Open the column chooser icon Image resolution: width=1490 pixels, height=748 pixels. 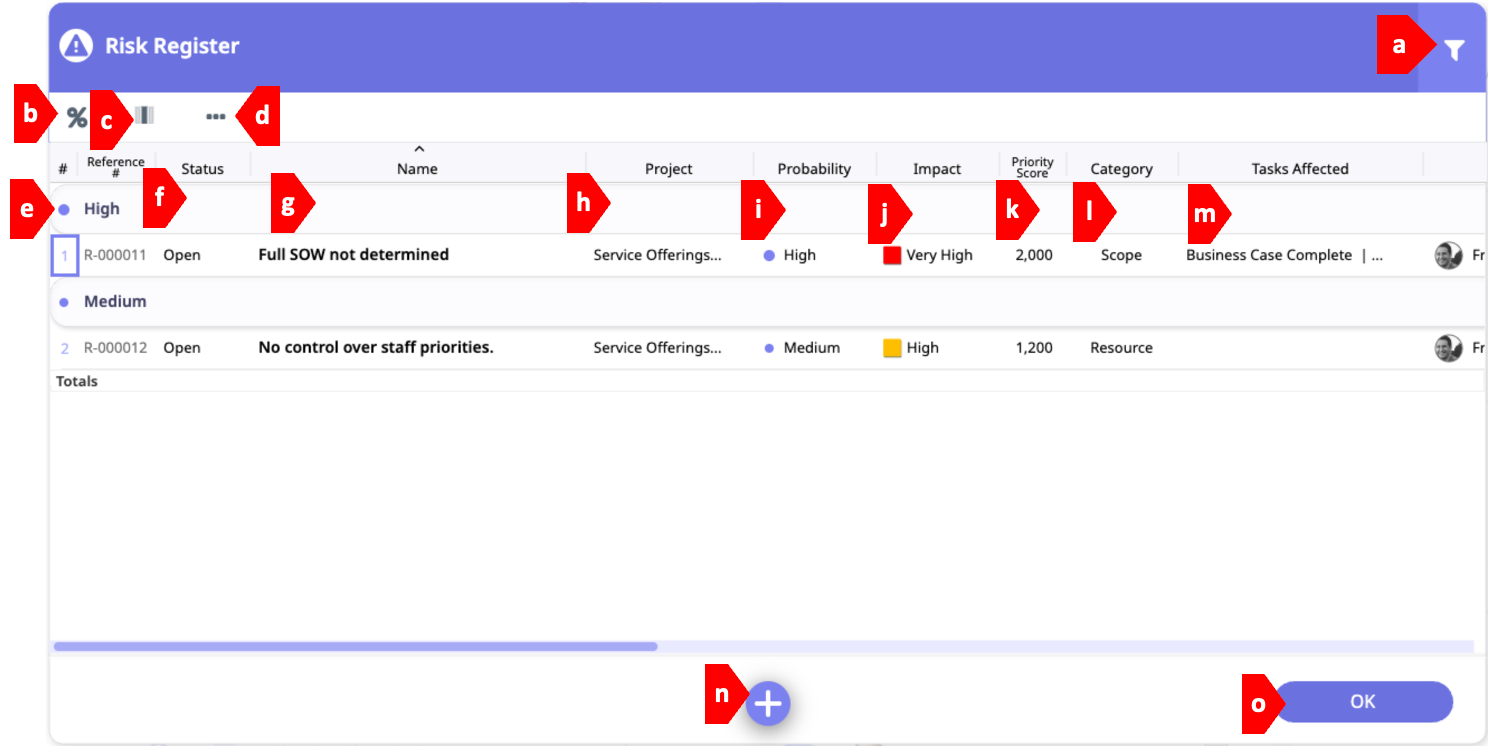point(146,116)
